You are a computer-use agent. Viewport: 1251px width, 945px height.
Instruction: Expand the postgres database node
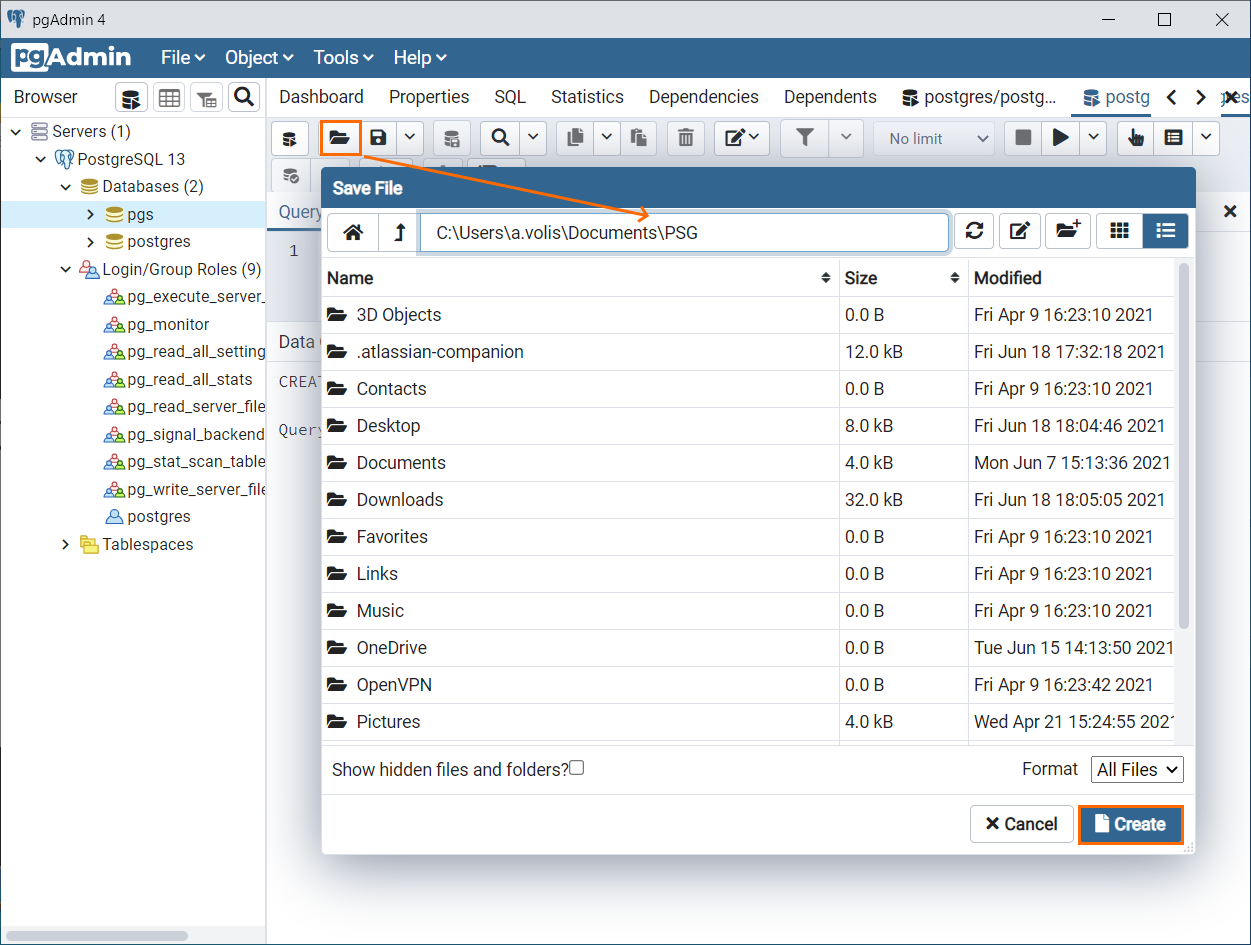pos(90,242)
